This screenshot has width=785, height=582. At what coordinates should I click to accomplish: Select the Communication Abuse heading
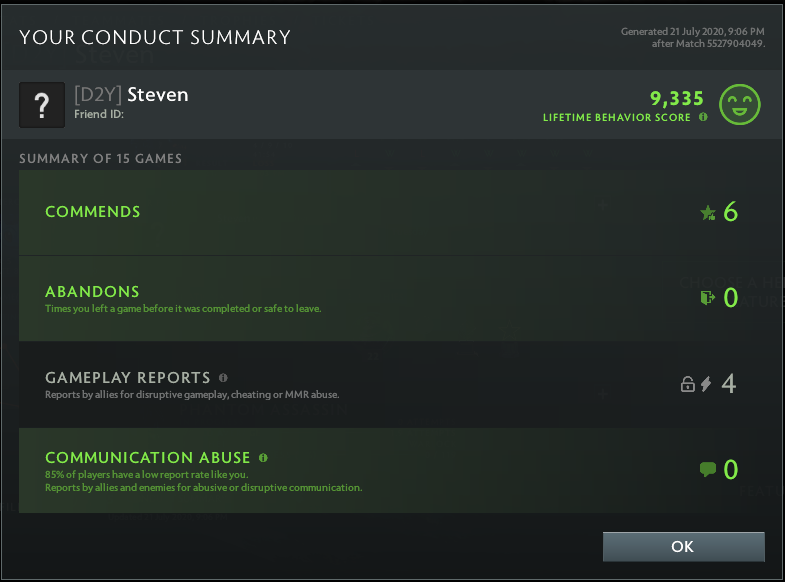(147, 458)
